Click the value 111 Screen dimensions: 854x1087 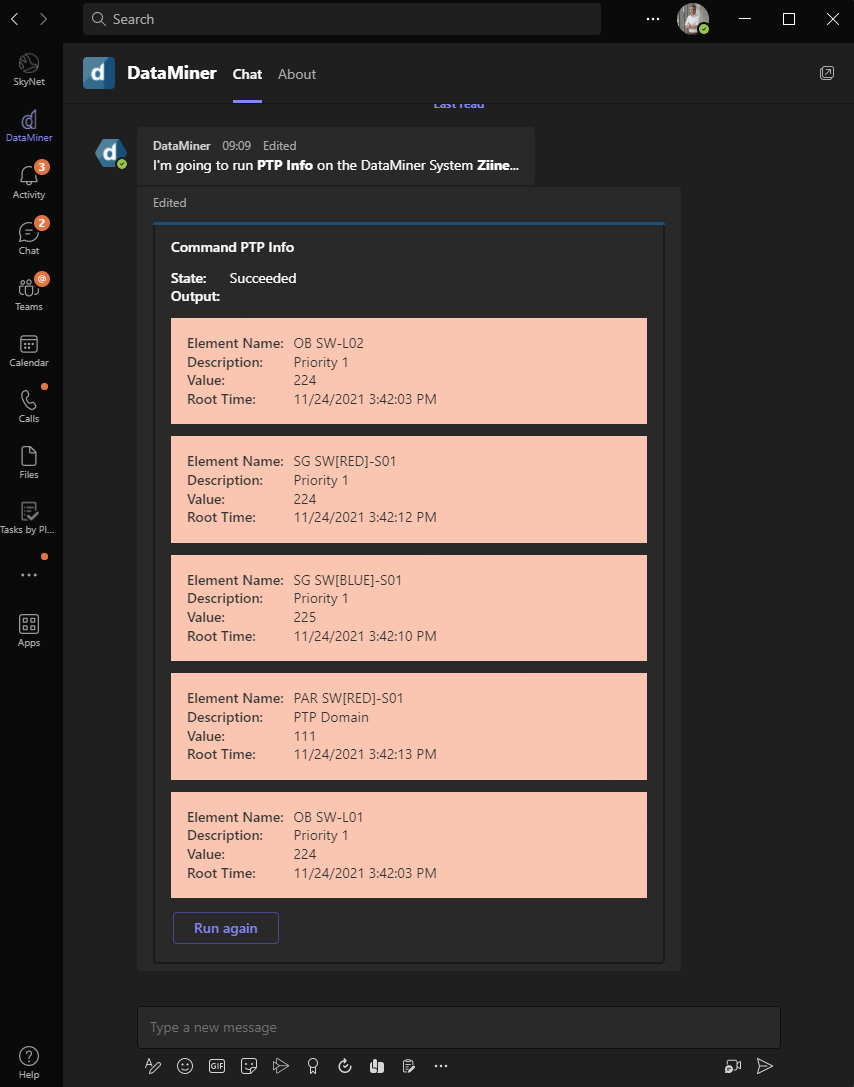coord(304,736)
